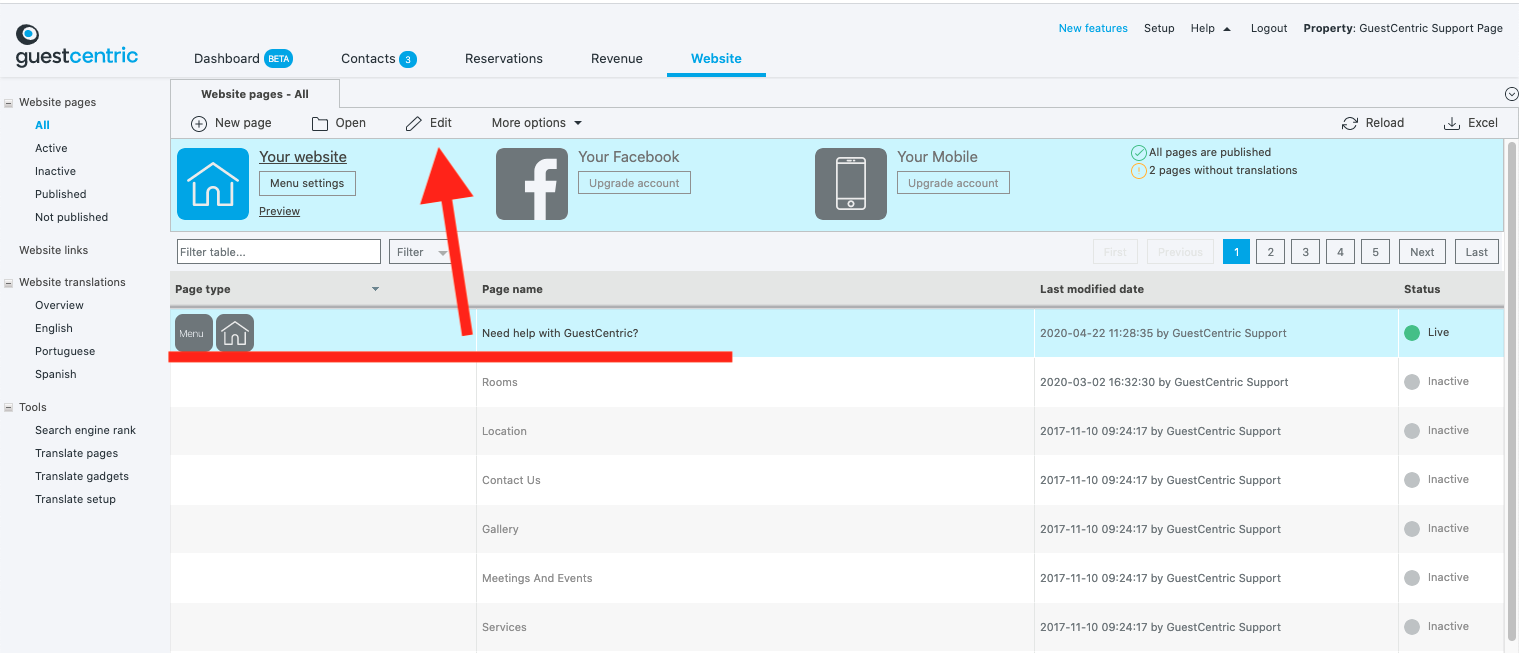Viewport: 1519px width, 653px height.
Task: Click the blue Your website house icon
Action: coord(213,184)
